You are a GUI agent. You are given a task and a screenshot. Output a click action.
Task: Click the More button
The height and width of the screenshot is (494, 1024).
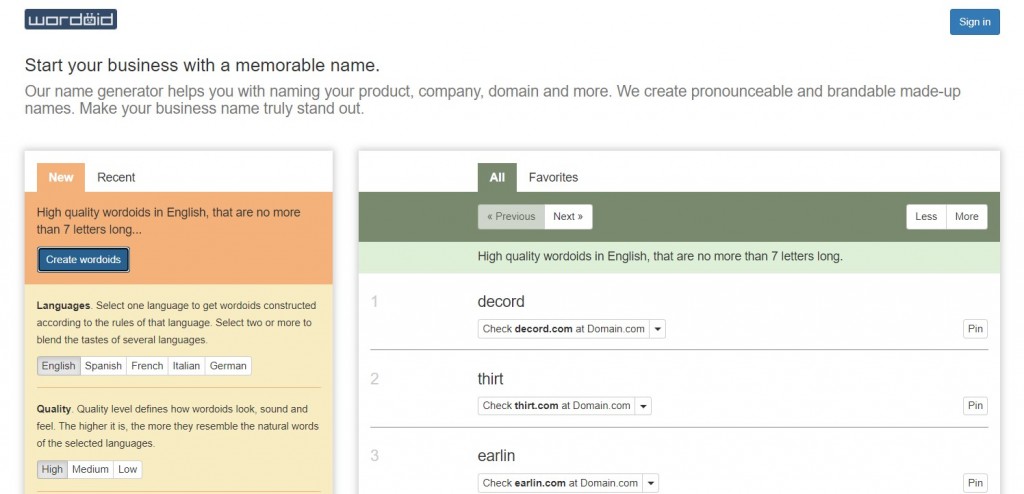click(x=967, y=216)
